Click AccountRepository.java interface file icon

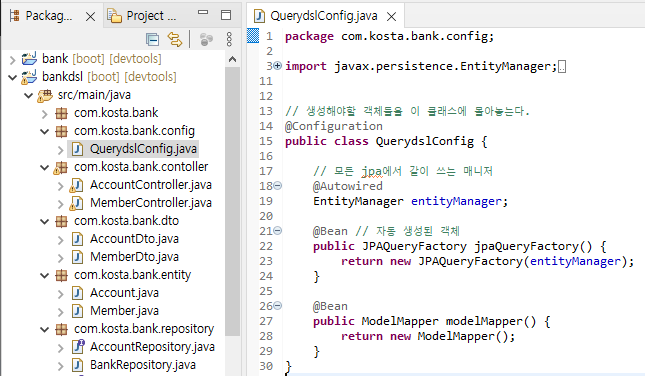tap(78, 346)
